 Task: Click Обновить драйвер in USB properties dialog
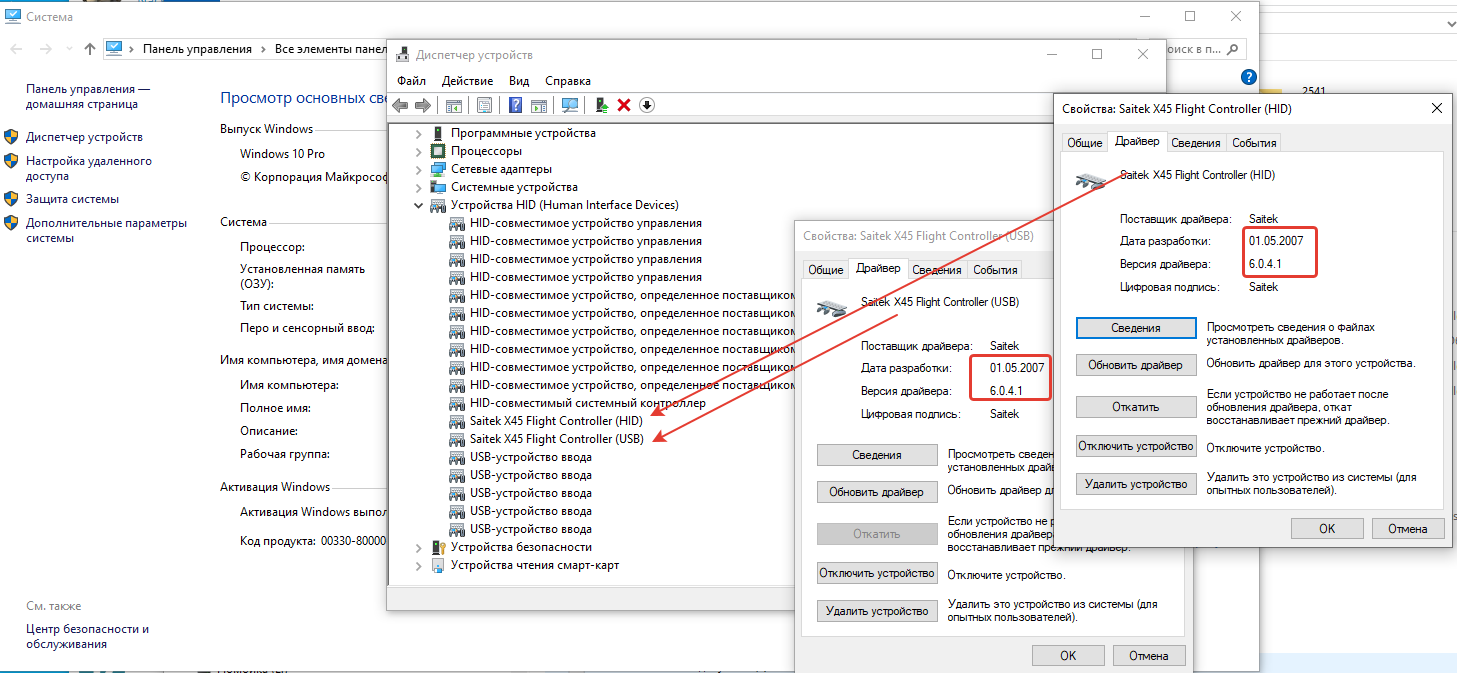[x=877, y=492]
